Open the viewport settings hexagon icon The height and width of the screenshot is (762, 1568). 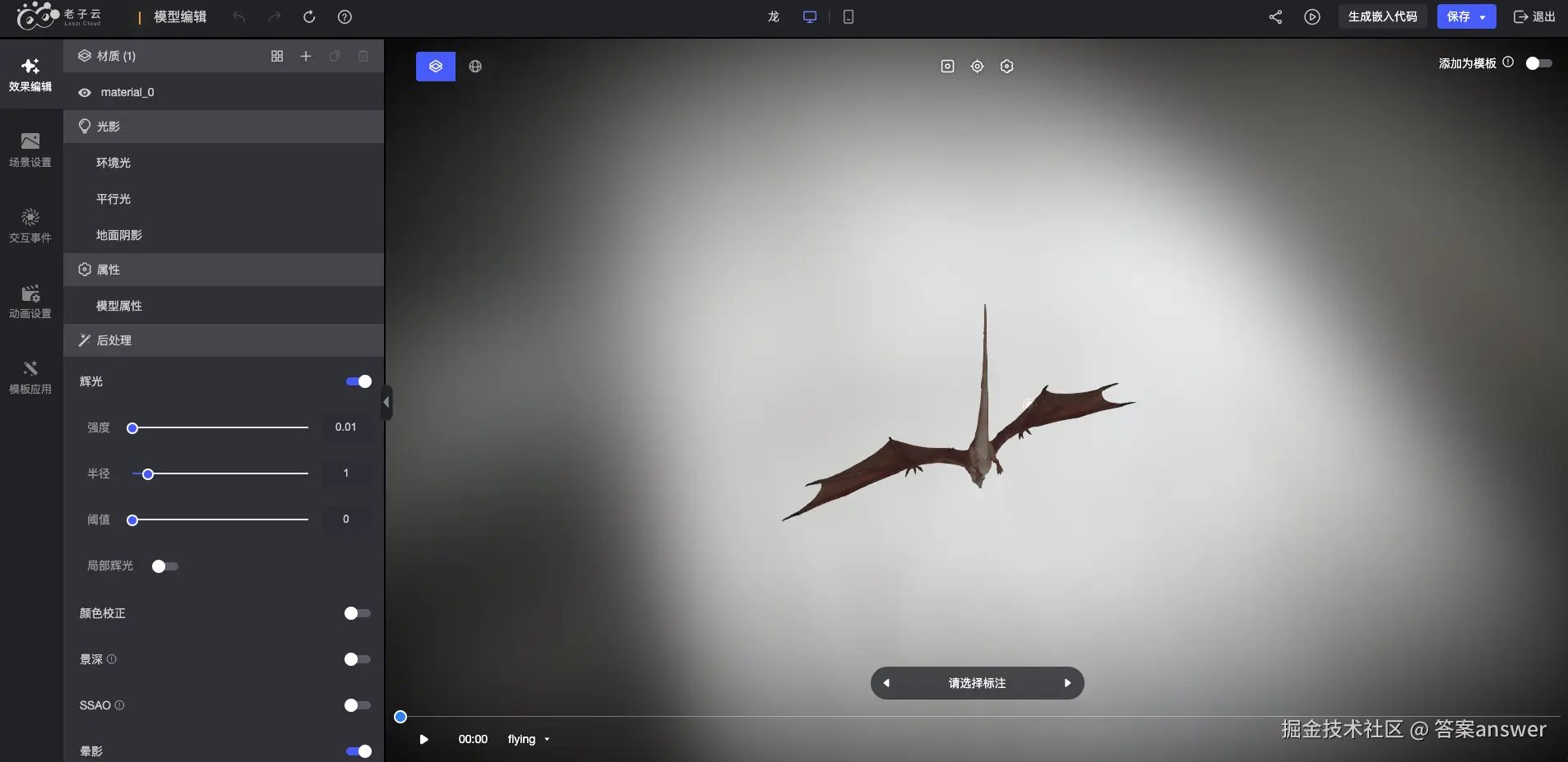(x=1006, y=67)
